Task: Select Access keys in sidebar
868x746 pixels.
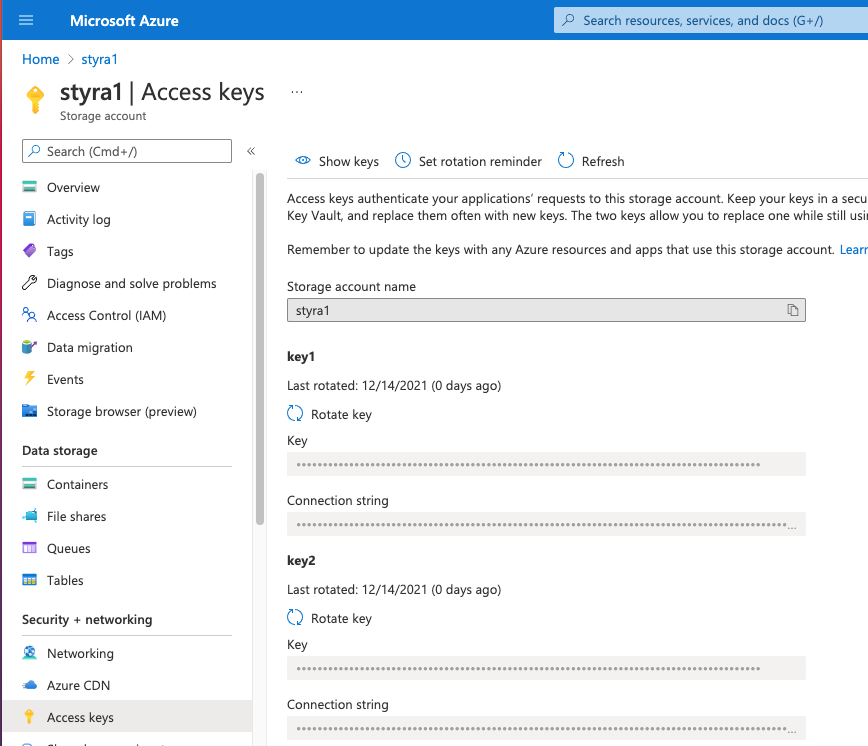Action: click(127, 718)
